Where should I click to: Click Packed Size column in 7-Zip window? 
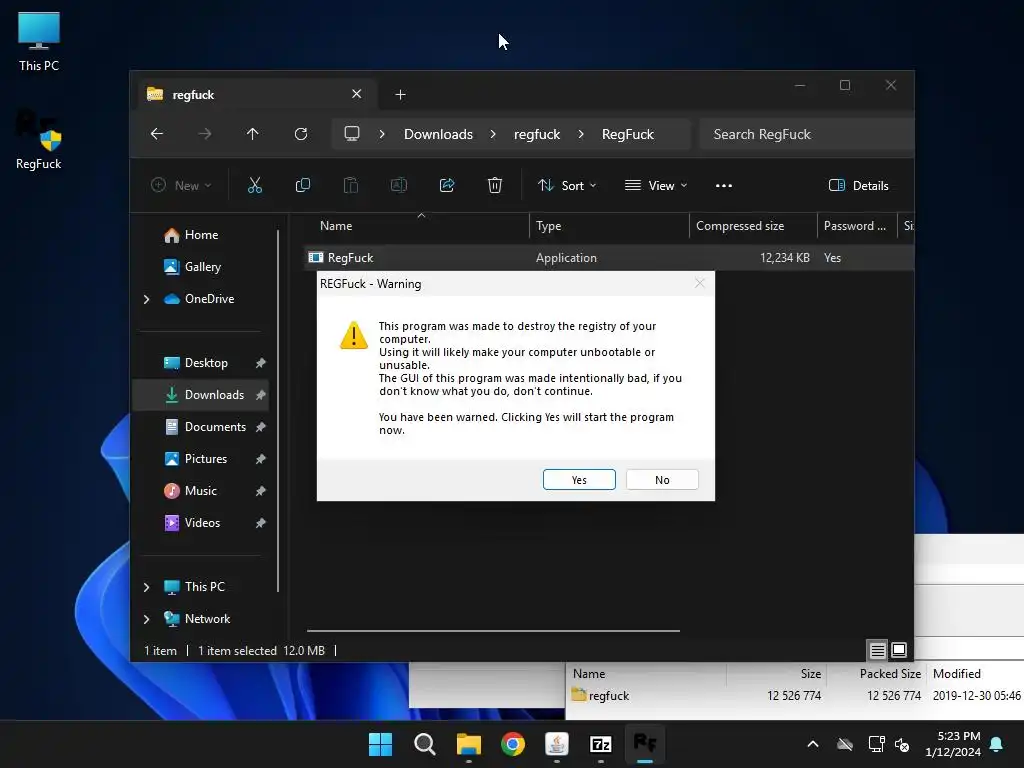(889, 673)
